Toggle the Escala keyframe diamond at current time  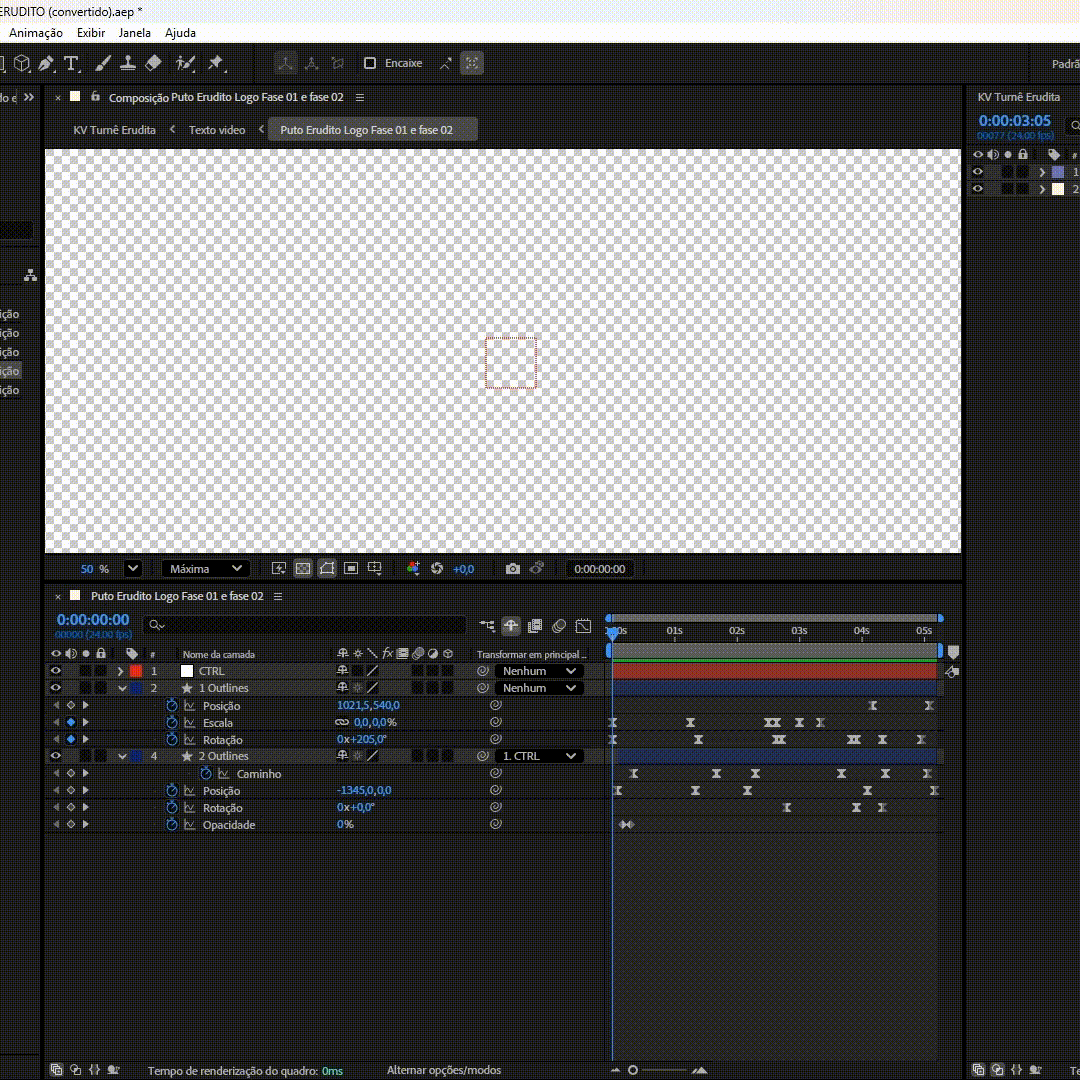[70, 723]
